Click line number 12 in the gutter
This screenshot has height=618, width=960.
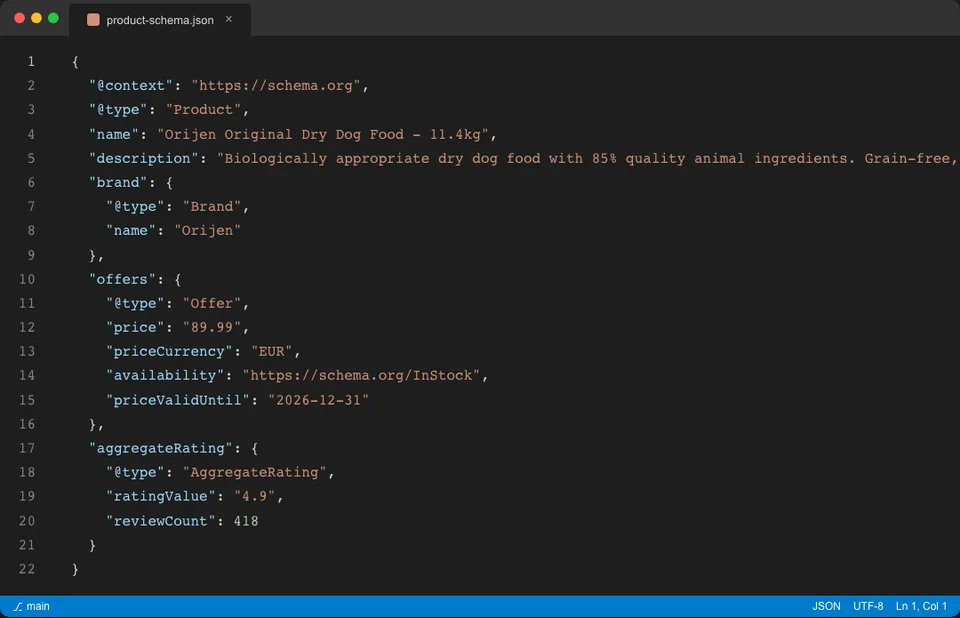coord(27,327)
